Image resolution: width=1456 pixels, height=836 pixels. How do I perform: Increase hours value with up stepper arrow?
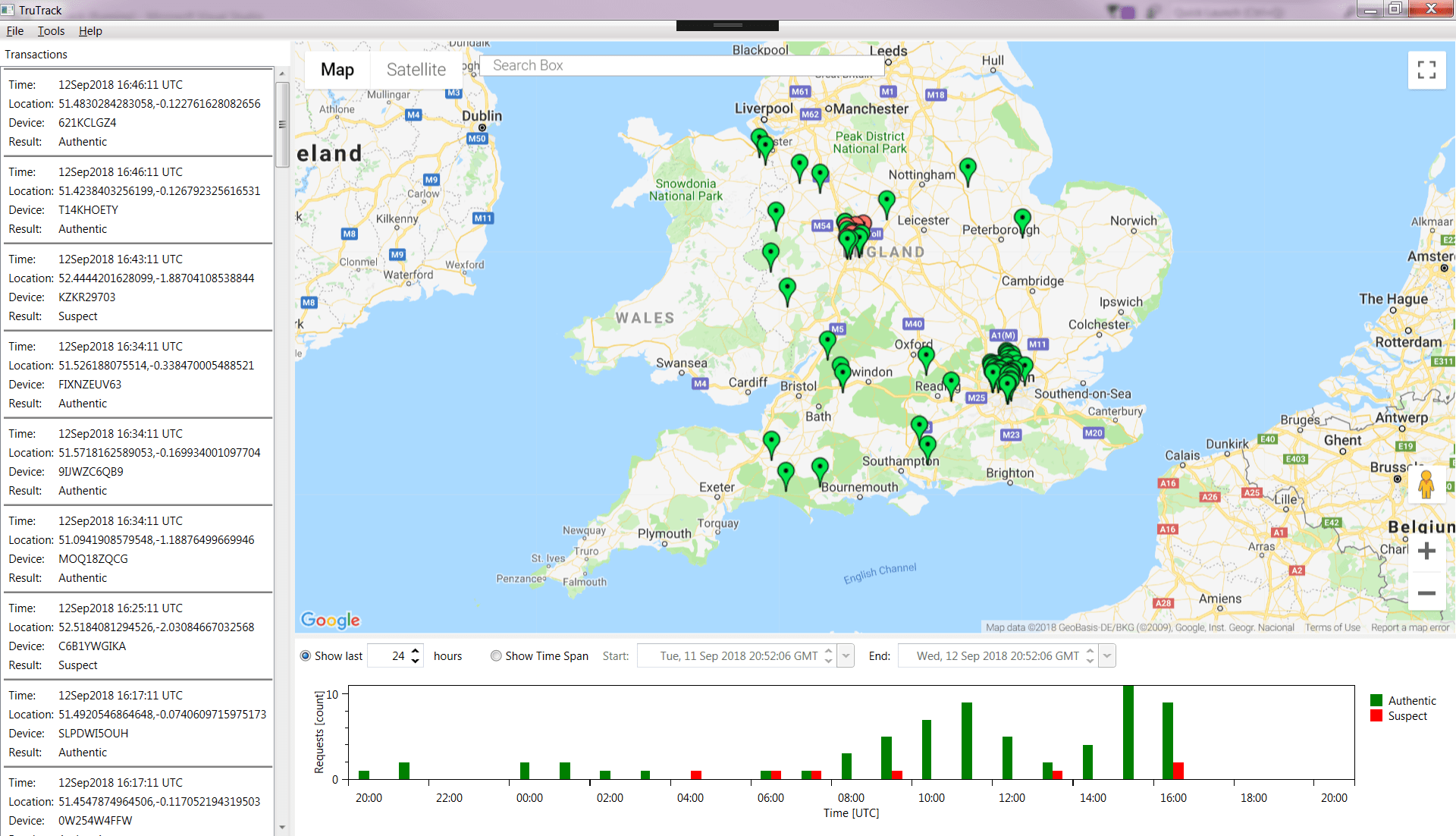(416, 651)
